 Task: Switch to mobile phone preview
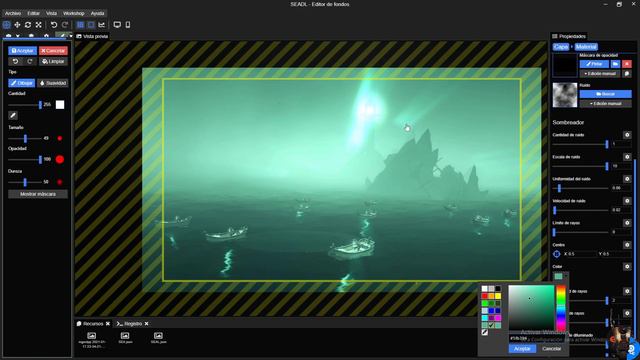128,25
